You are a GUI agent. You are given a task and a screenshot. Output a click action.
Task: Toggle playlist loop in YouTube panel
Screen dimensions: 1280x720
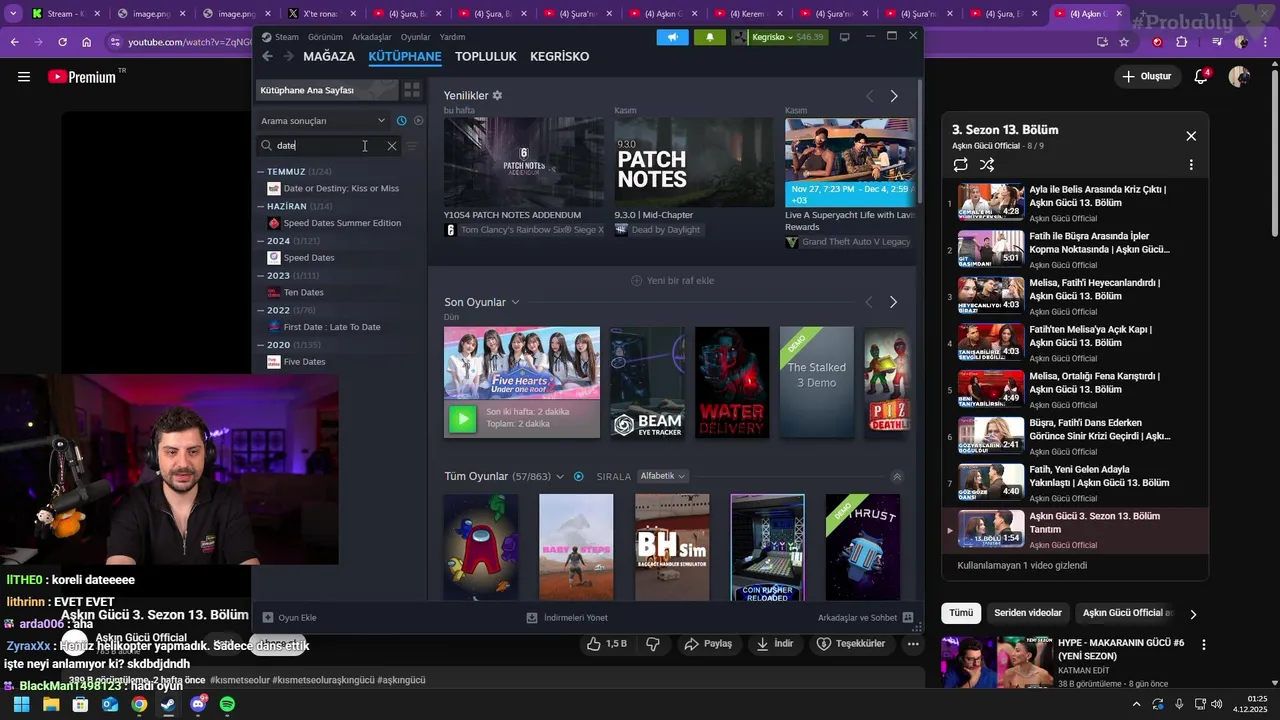[960, 165]
